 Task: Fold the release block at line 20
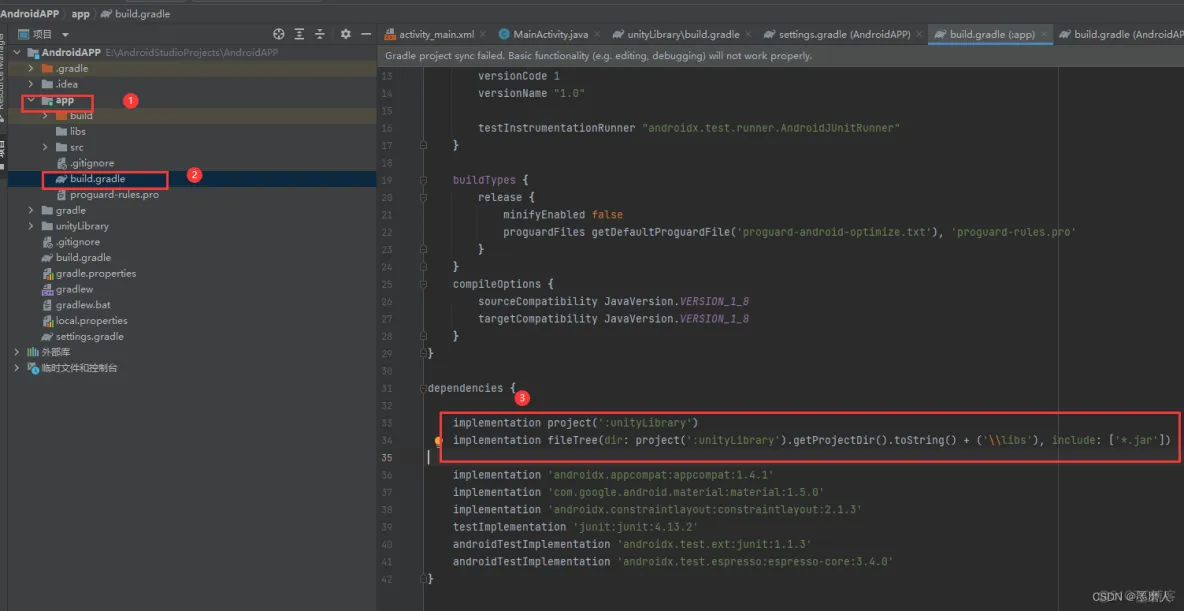tap(424, 198)
